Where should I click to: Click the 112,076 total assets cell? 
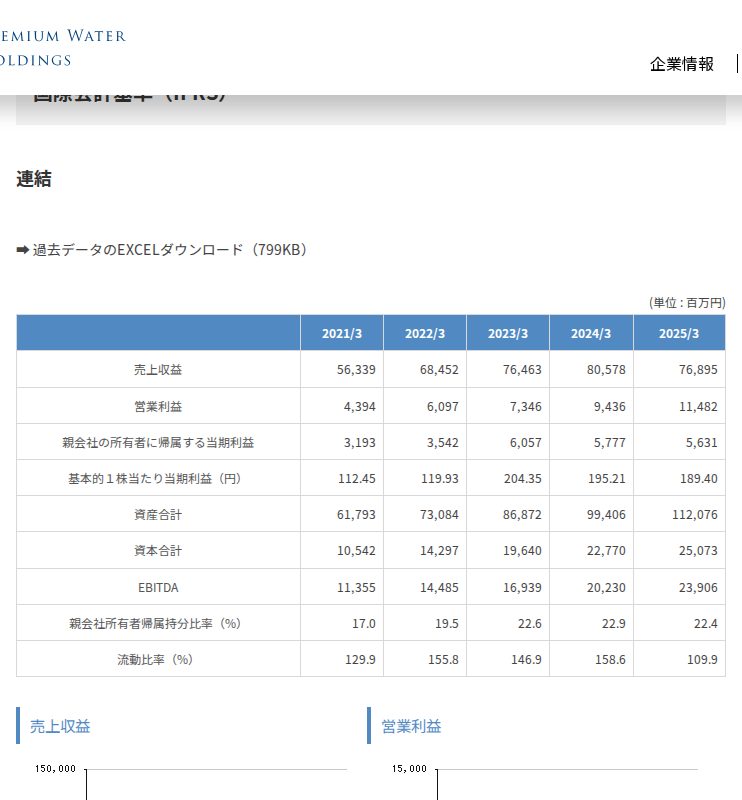tap(679, 514)
